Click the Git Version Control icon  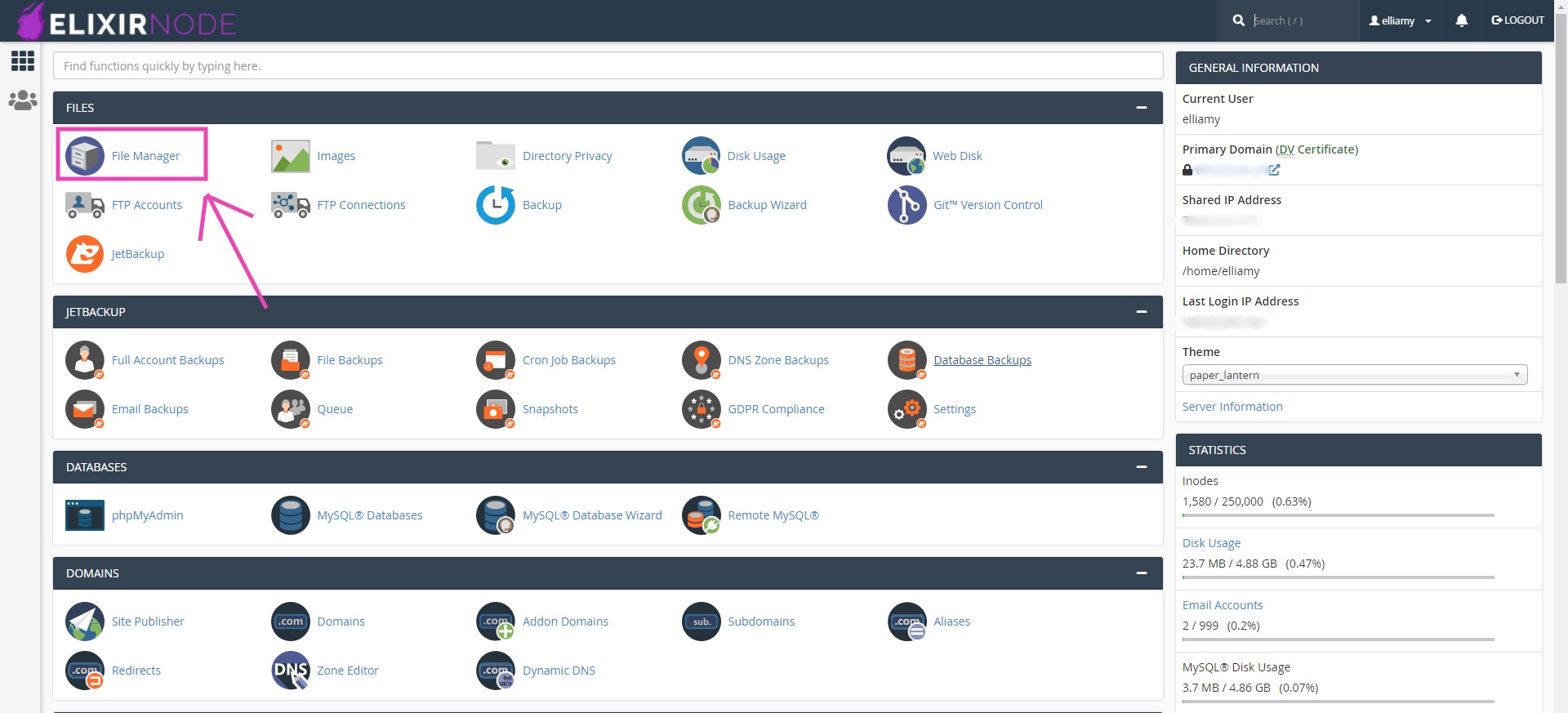[906, 205]
